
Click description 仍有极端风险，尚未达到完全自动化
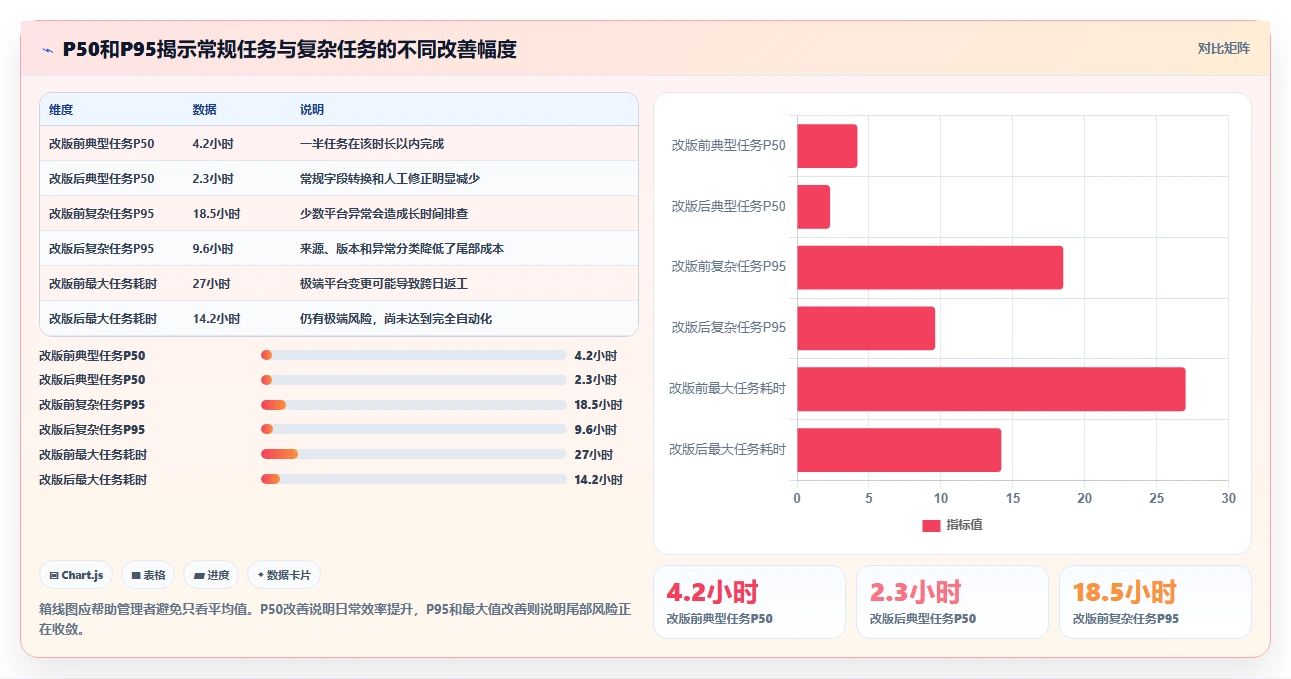(x=396, y=319)
